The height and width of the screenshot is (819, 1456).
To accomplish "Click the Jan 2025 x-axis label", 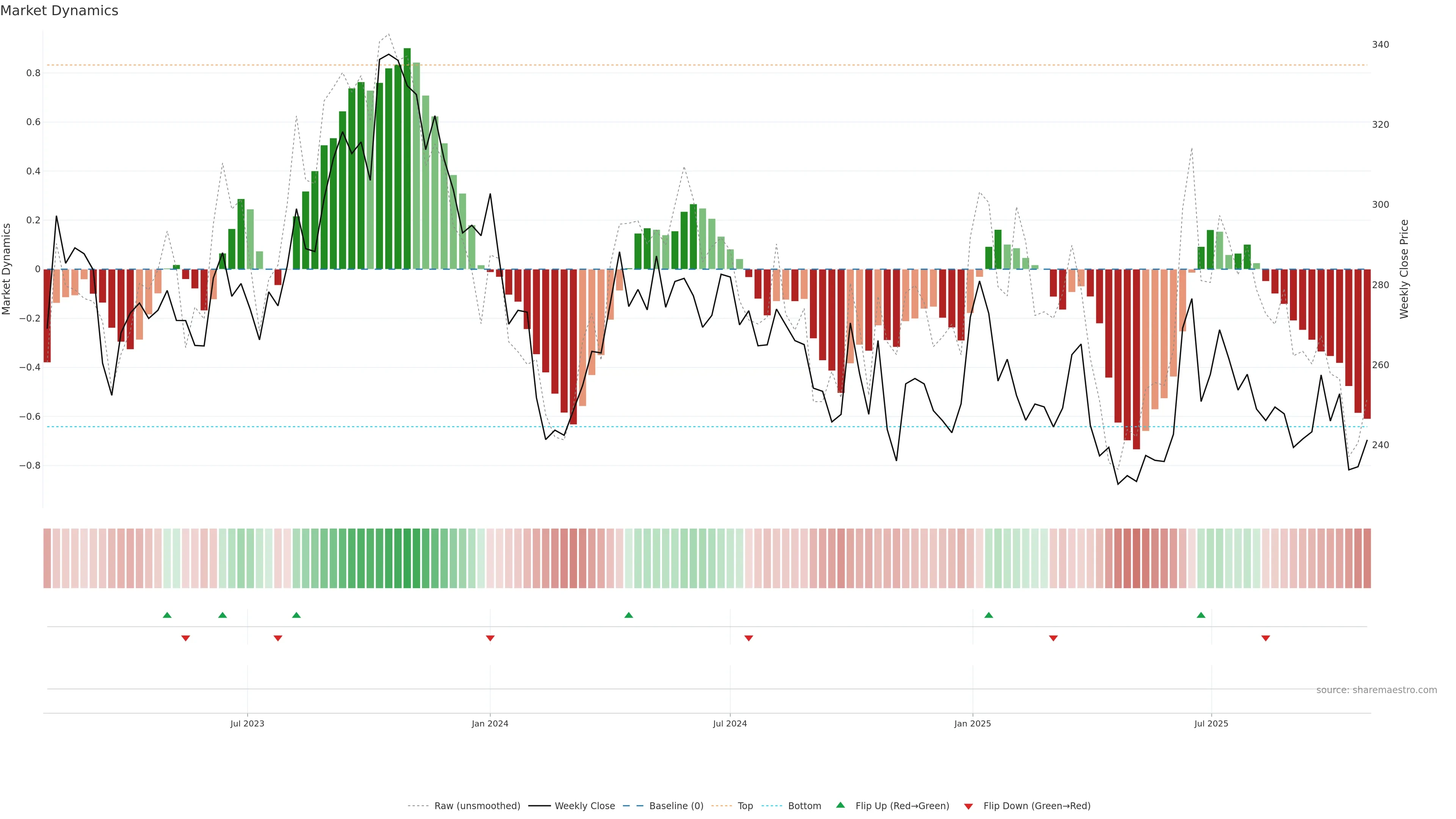I will pyautogui.click(x=972, y=723).
